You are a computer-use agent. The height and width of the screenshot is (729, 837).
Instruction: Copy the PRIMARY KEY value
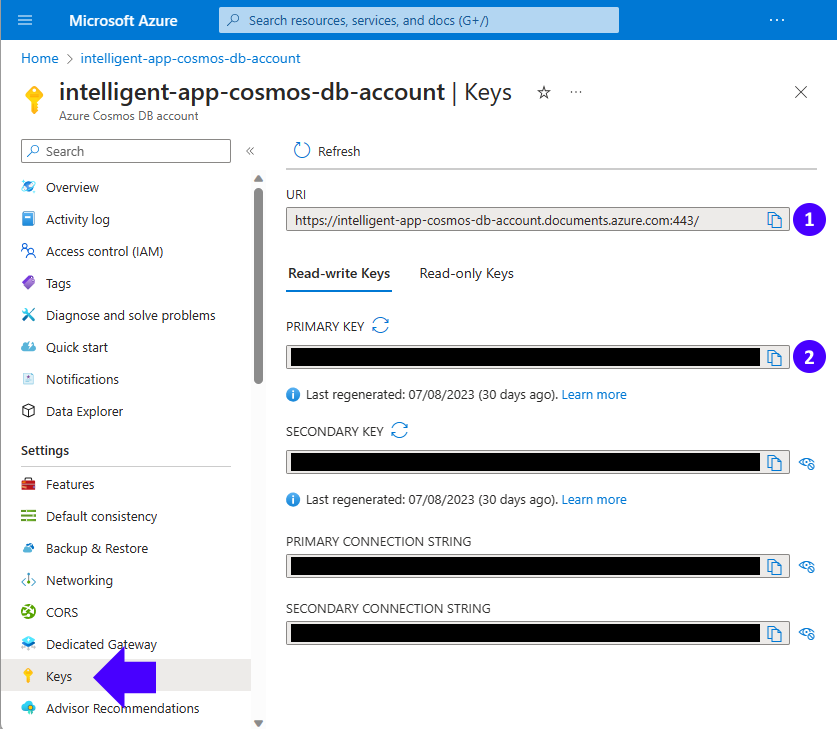774,357
